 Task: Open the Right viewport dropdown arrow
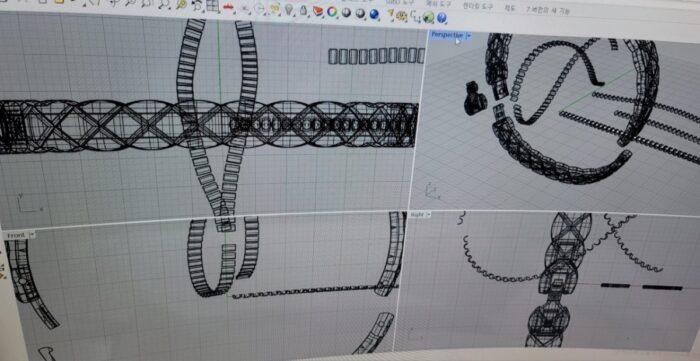click(x=429, y=215)
